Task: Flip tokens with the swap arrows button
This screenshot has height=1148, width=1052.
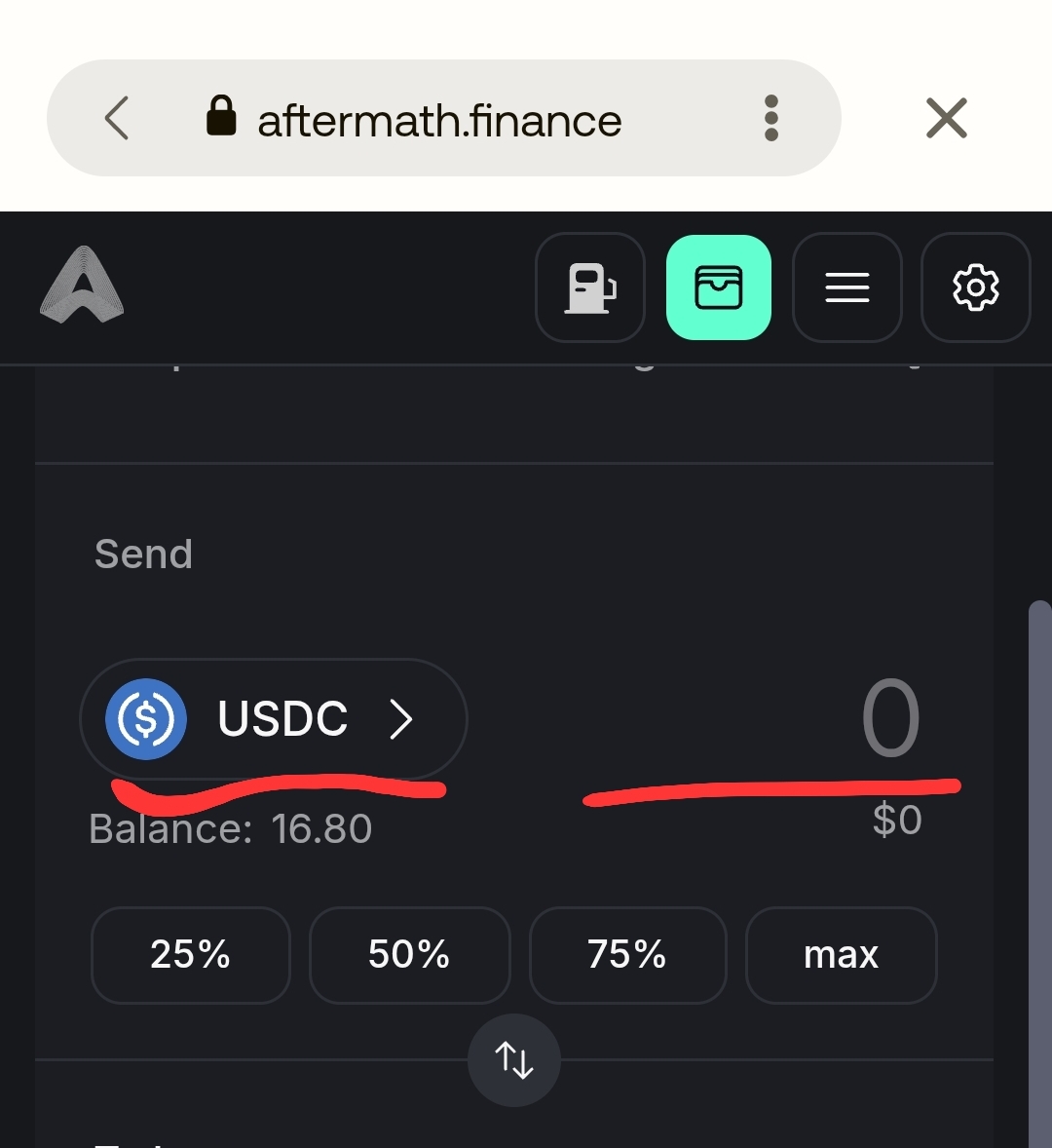Action: (514, 1060)
